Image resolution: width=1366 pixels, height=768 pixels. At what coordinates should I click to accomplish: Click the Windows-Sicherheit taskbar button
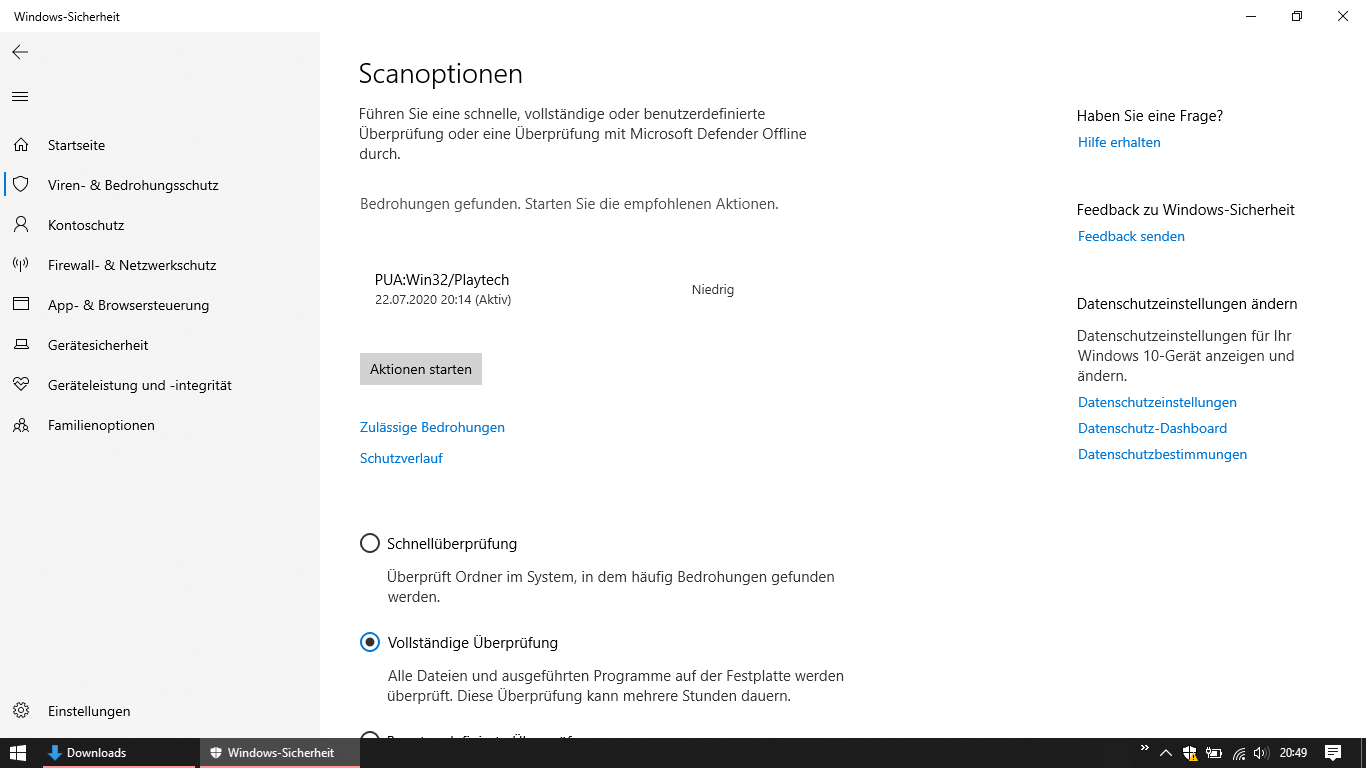[x=280, y=753]
